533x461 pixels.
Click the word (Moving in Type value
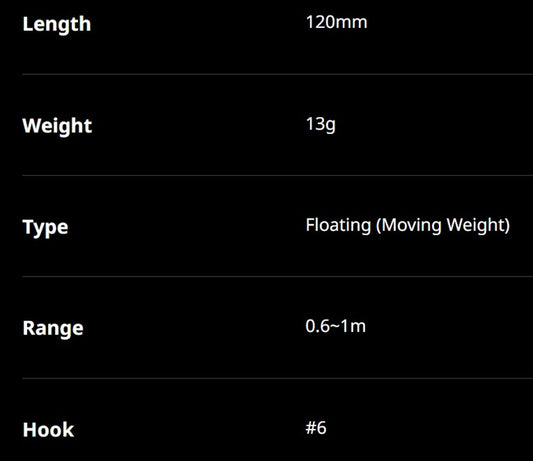click(x=409, y=225)
